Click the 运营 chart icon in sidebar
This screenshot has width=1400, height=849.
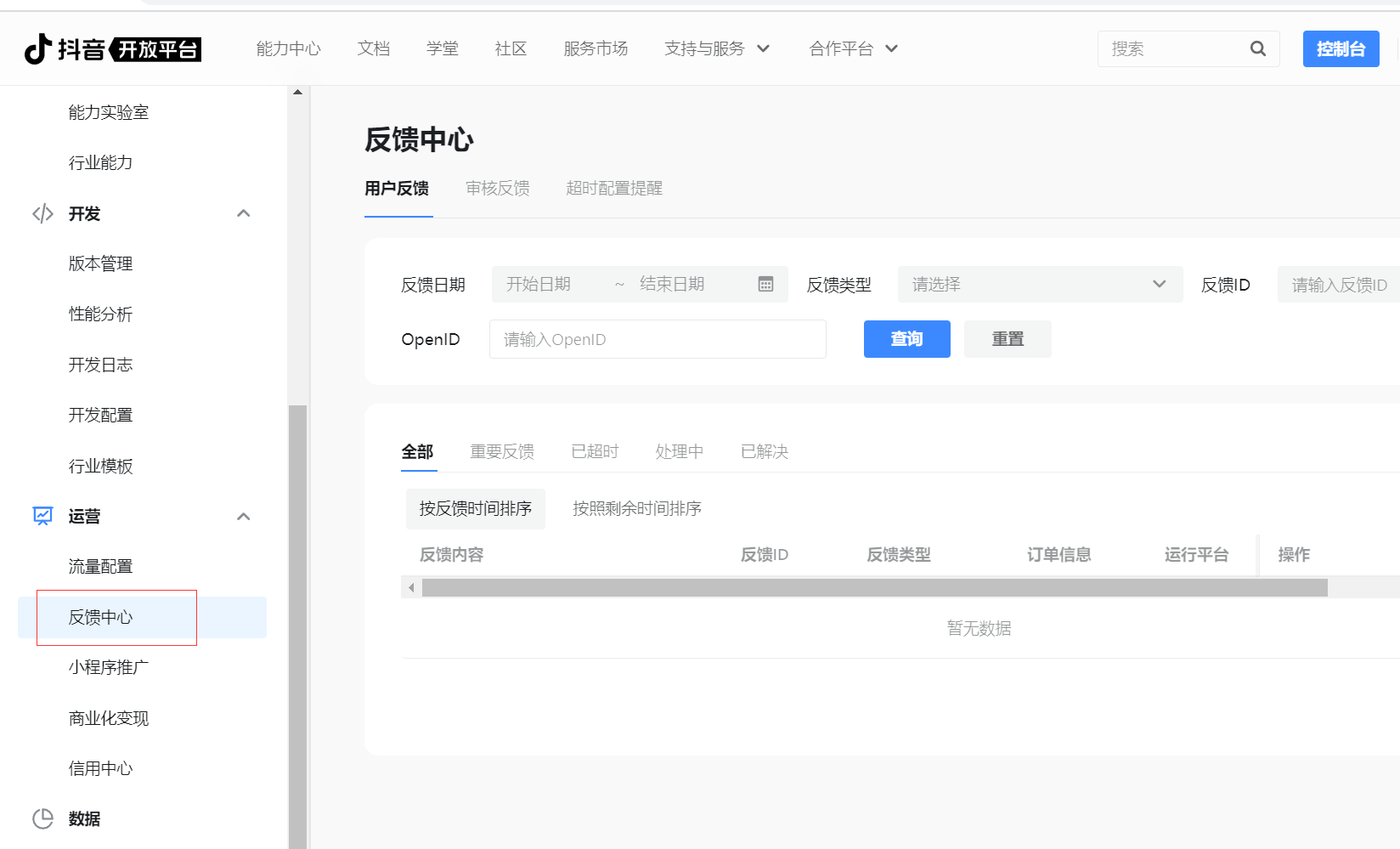(x=42, y=516)
